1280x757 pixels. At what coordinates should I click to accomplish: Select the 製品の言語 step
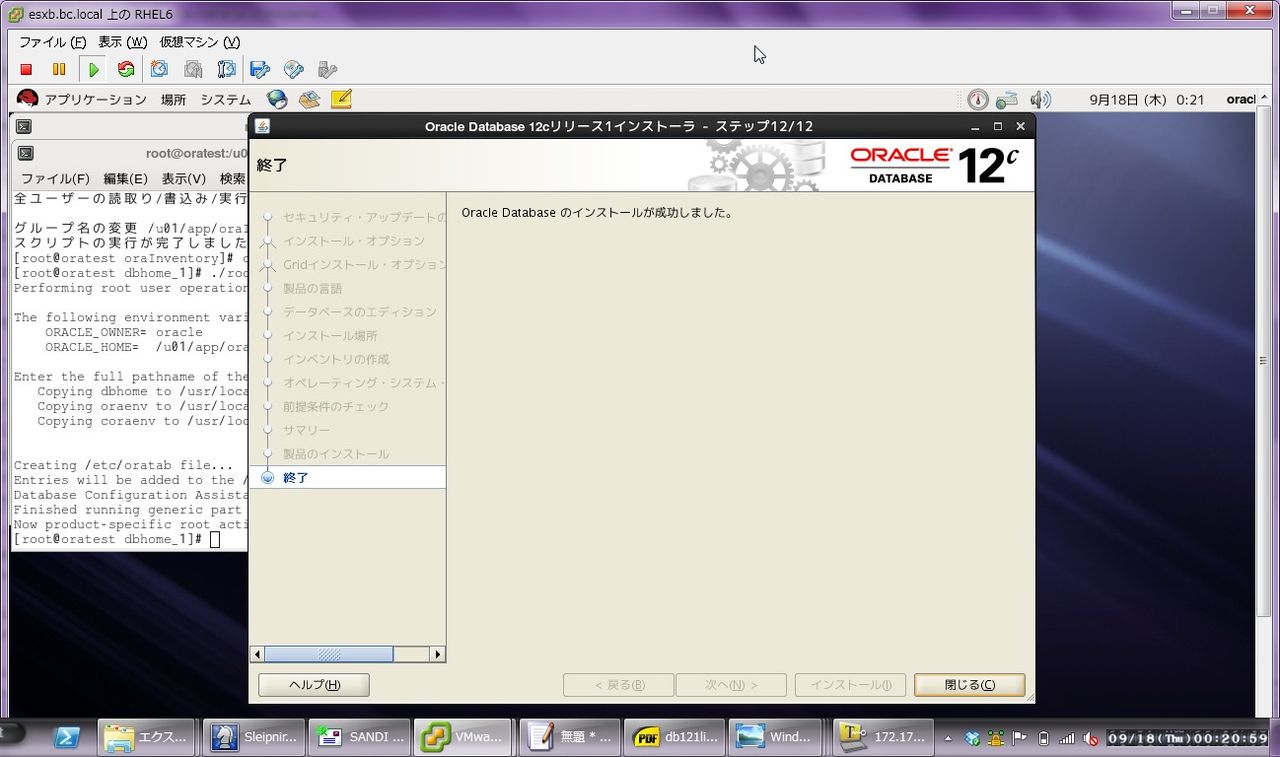(x=312, y=288)
